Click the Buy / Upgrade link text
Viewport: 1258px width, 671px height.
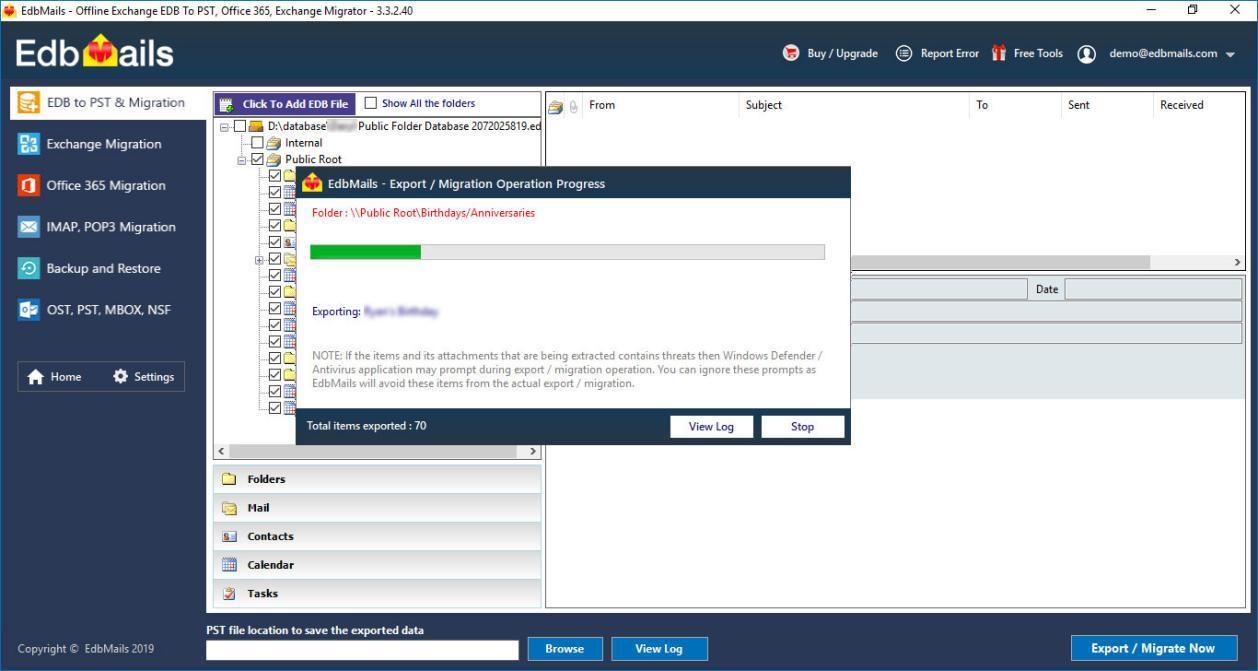coord(842,54)
